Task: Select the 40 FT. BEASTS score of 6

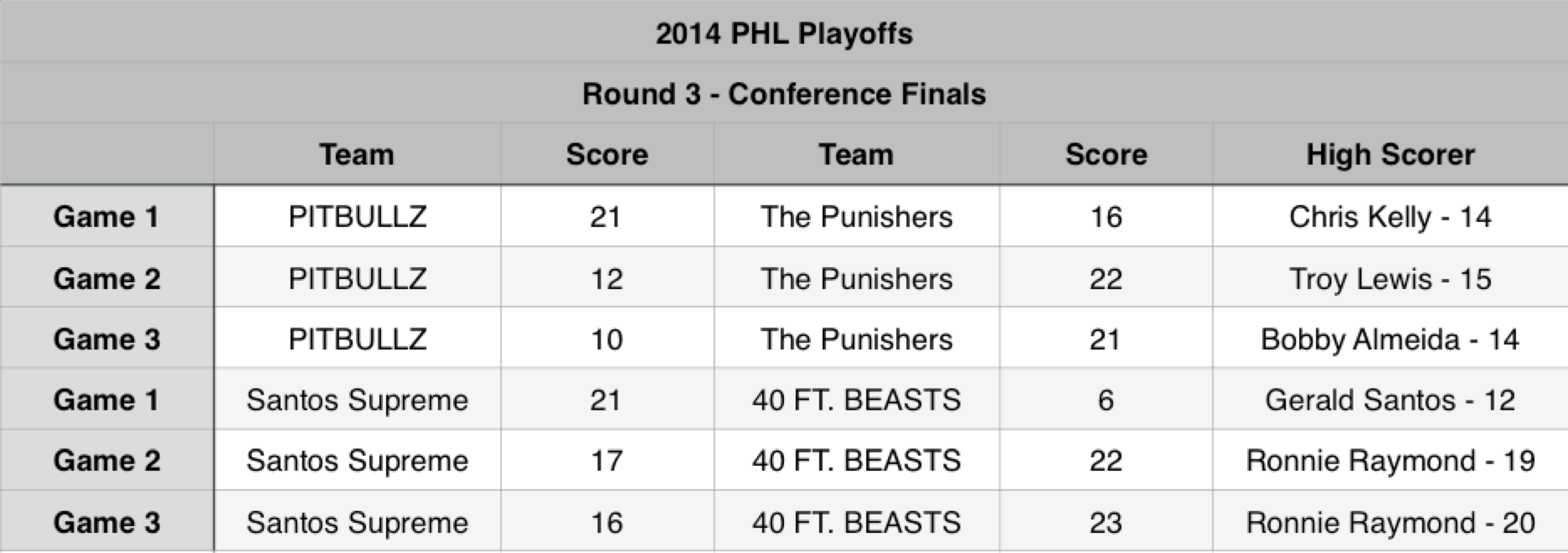Action: [x=1106, y=401]
